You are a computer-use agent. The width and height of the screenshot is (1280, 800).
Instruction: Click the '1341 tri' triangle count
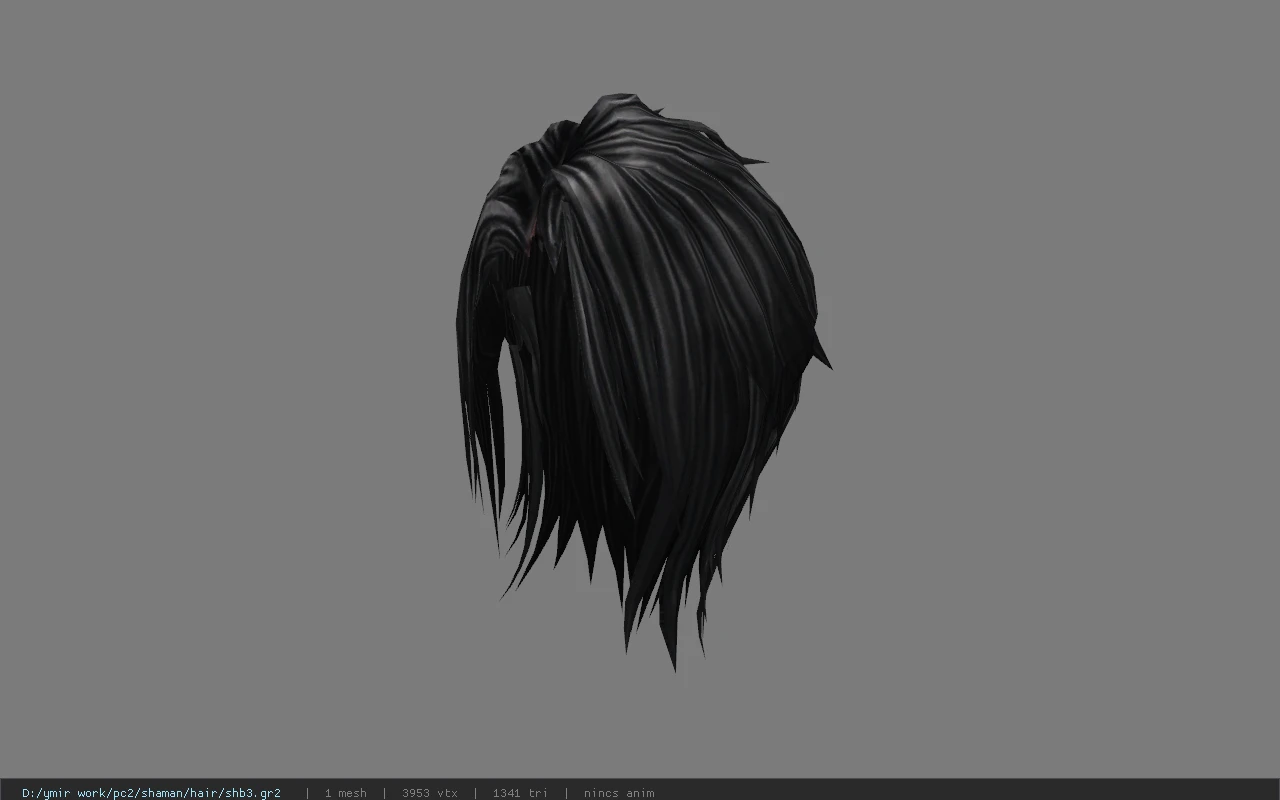[520, 793]
